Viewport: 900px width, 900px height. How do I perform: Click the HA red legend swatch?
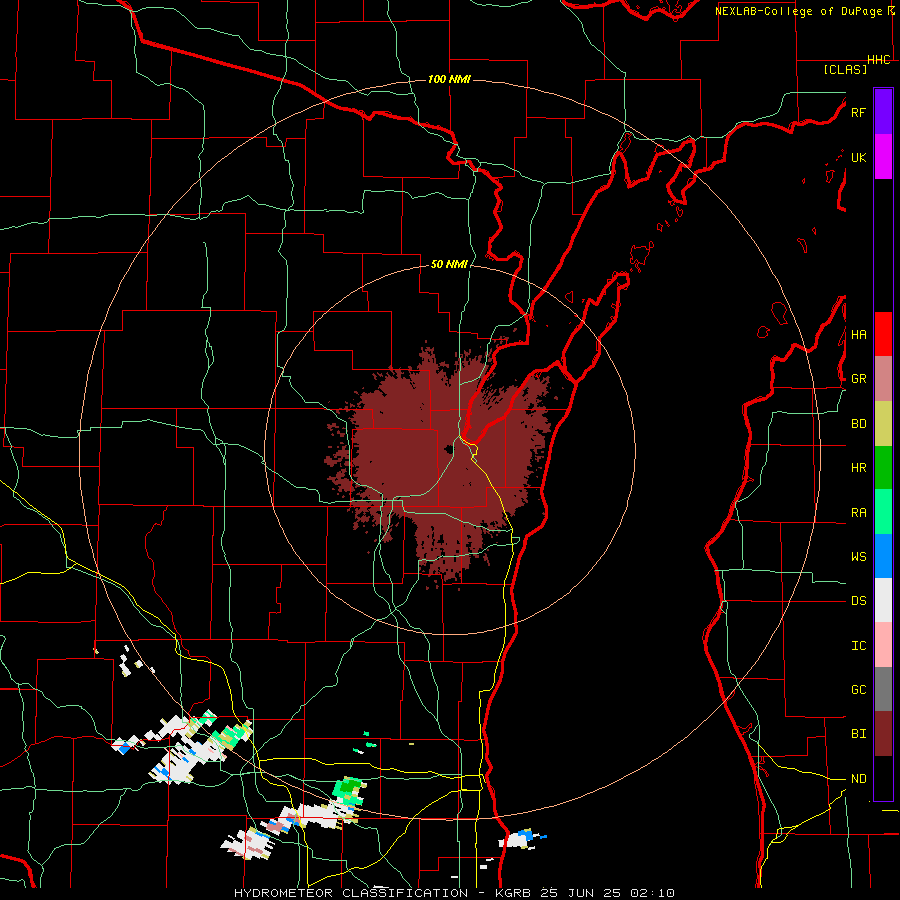click(883, 334)
